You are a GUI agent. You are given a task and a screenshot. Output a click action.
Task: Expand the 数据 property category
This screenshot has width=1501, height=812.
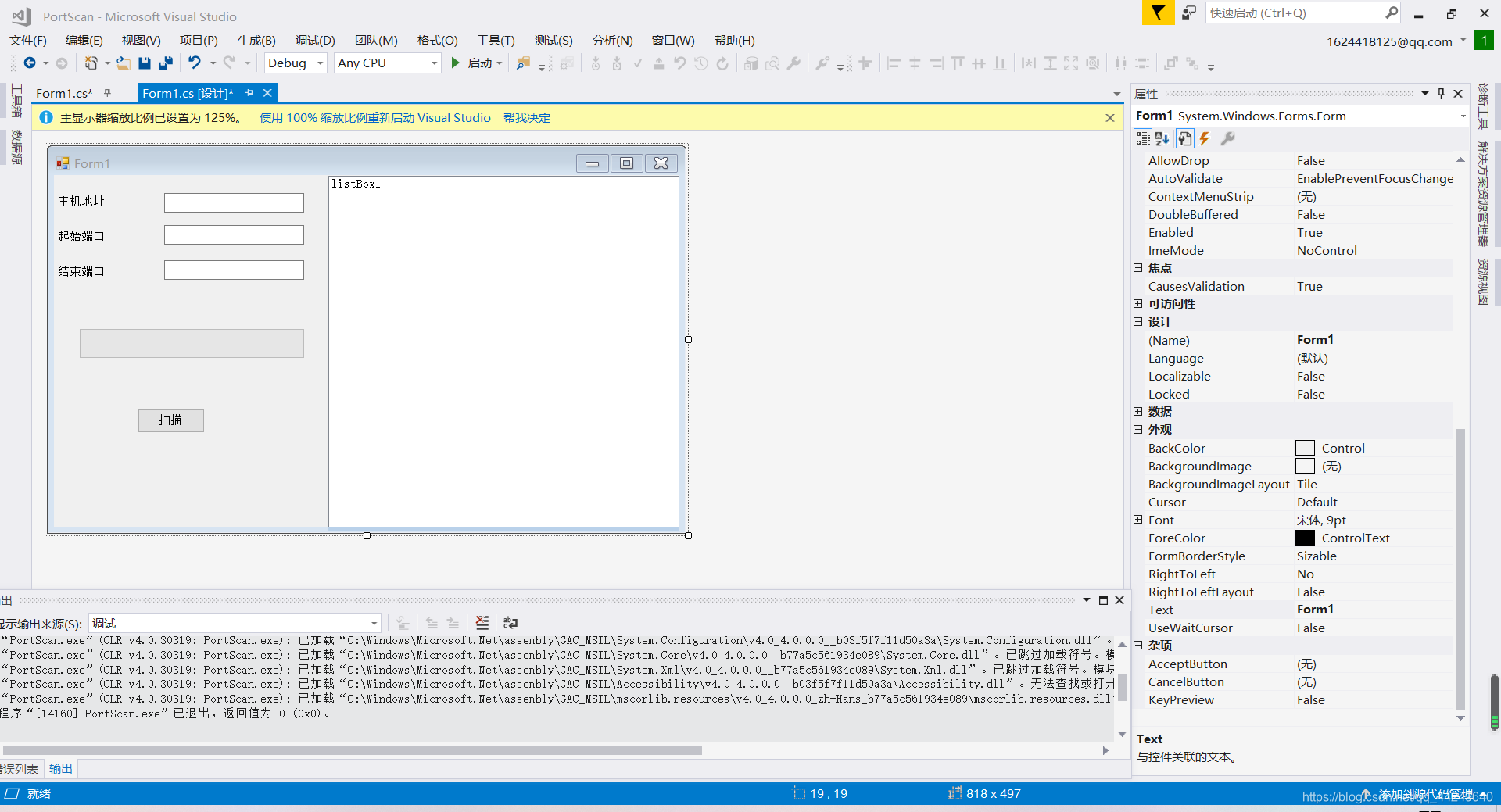point(1138,411)
